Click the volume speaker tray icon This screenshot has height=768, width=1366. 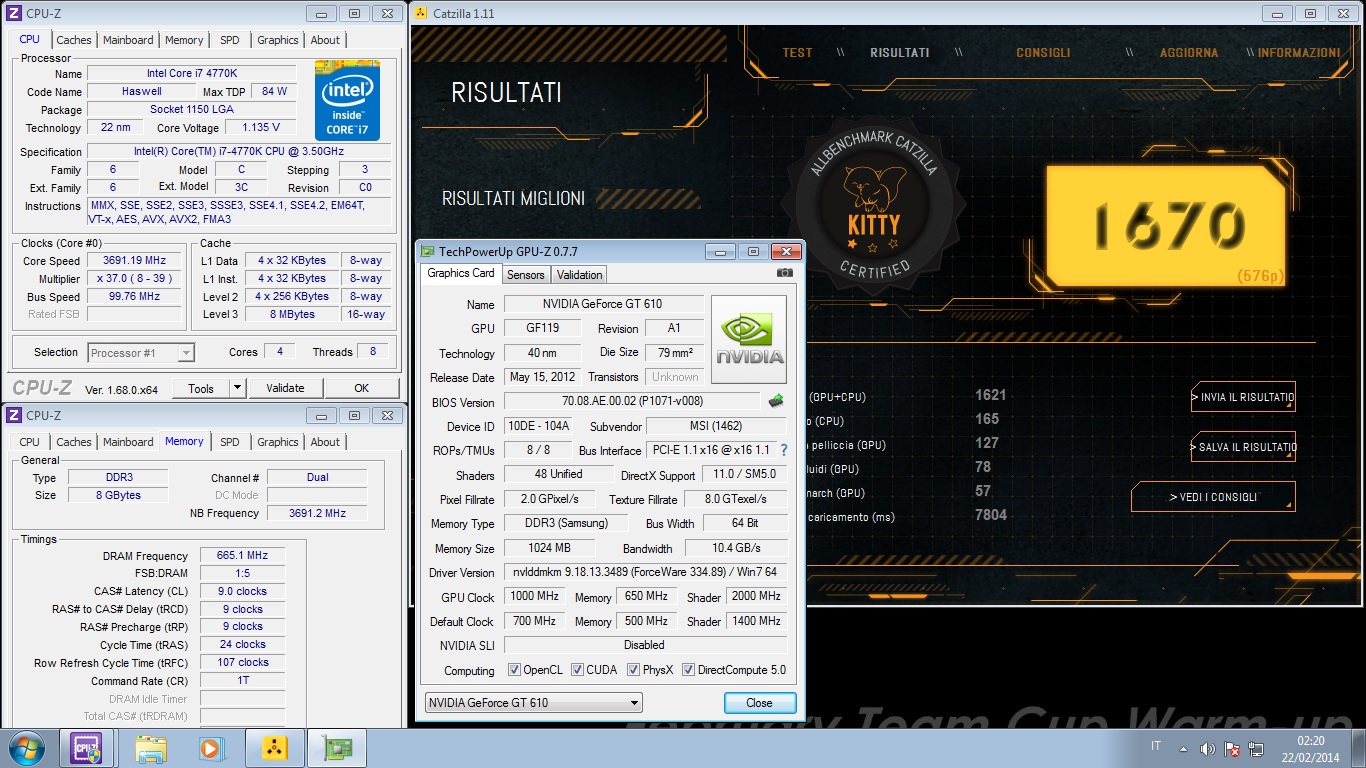(x=1207, y=749)
